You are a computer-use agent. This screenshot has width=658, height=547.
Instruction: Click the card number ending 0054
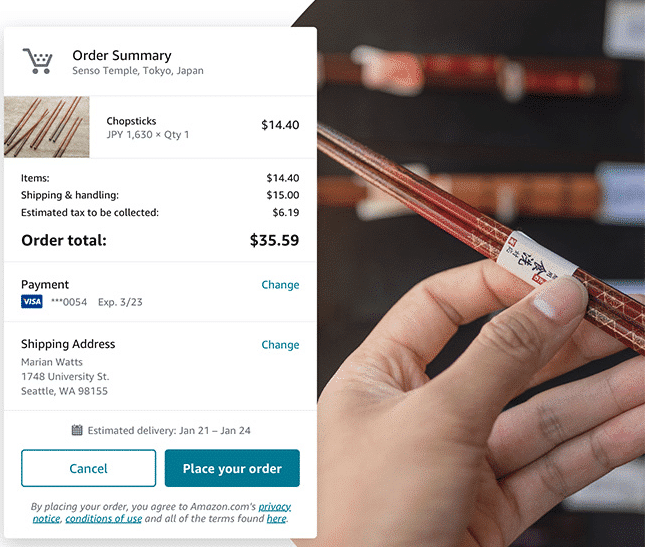tap(69, 302)
